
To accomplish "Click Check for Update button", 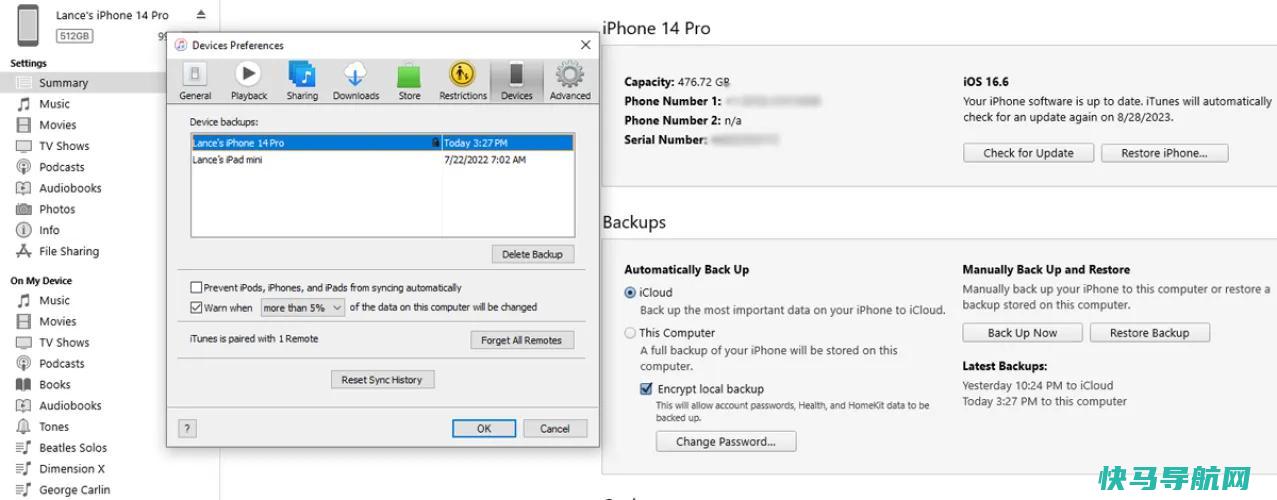I will click(1028, 153).
